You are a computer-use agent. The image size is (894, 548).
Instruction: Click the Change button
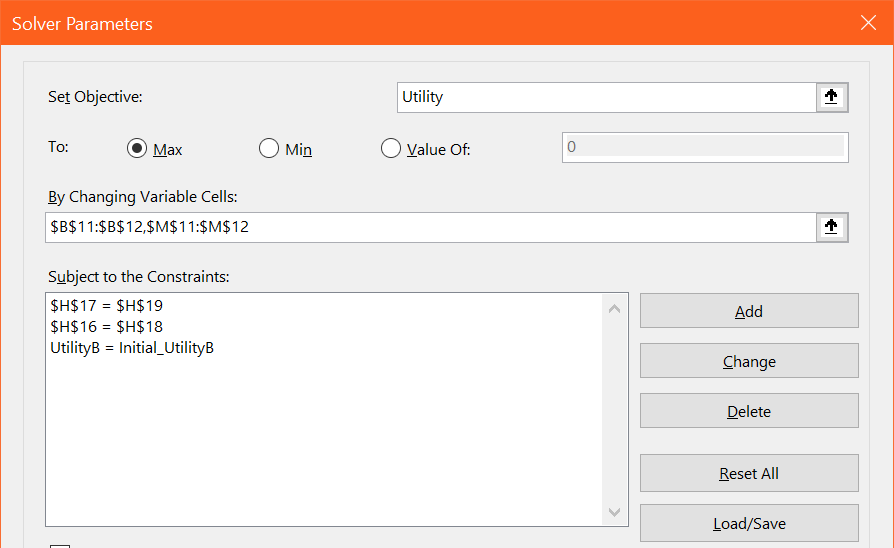tap(749, 361)
